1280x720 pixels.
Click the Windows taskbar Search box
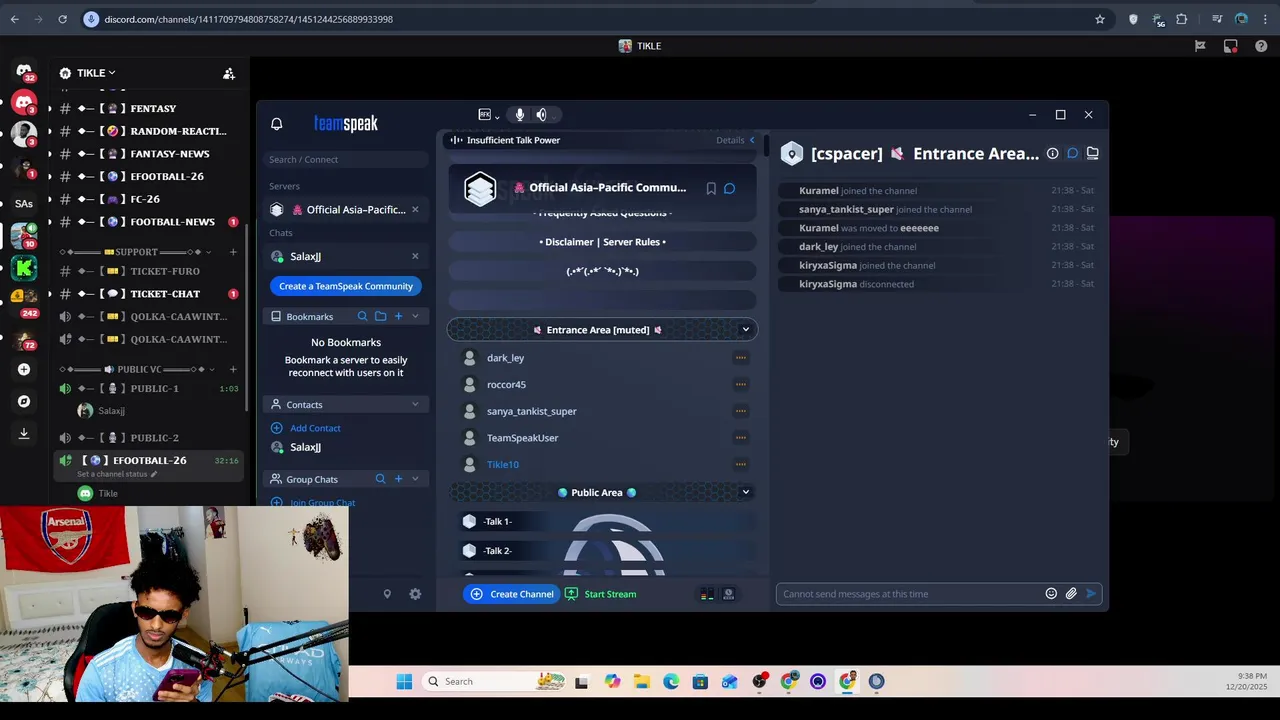495,682
